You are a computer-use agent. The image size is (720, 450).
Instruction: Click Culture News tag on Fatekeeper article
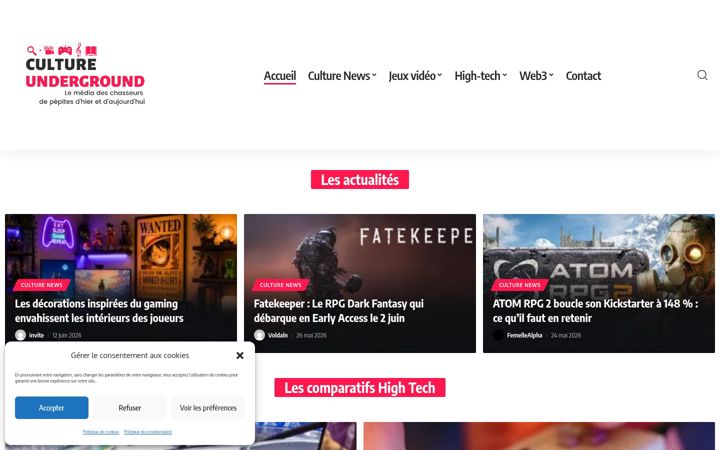click(281, 285)
